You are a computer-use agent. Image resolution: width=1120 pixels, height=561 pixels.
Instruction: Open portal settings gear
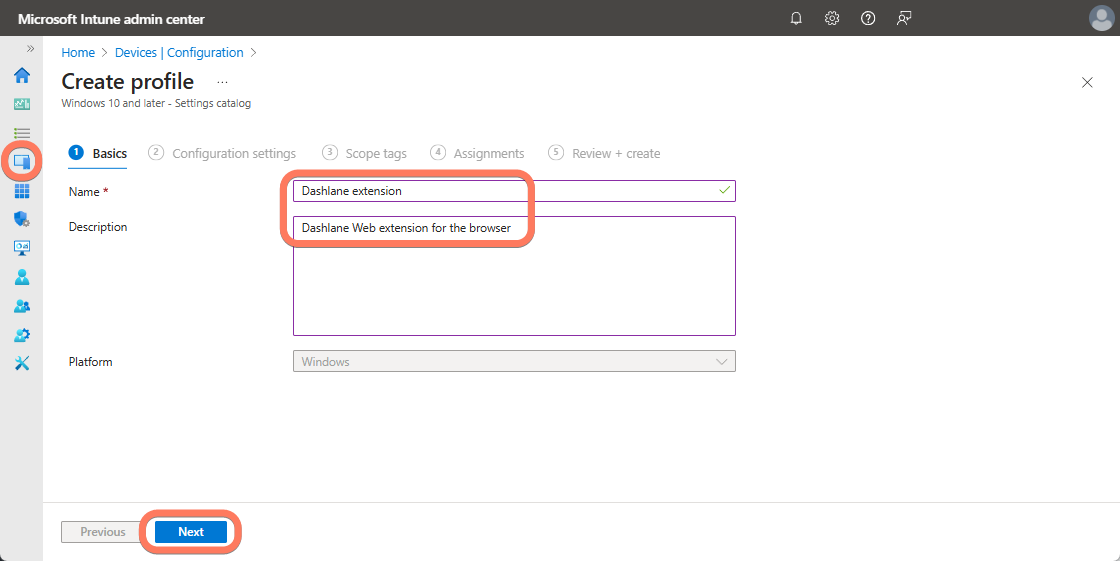click(832, 18)
